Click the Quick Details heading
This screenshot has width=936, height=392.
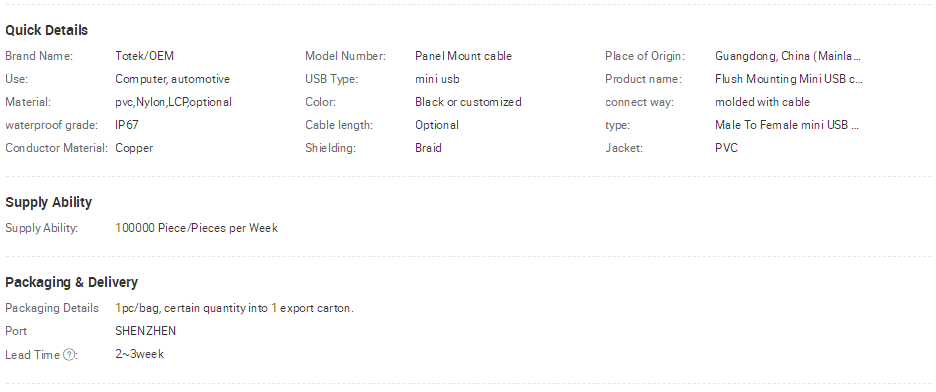(x=47, y=30)
